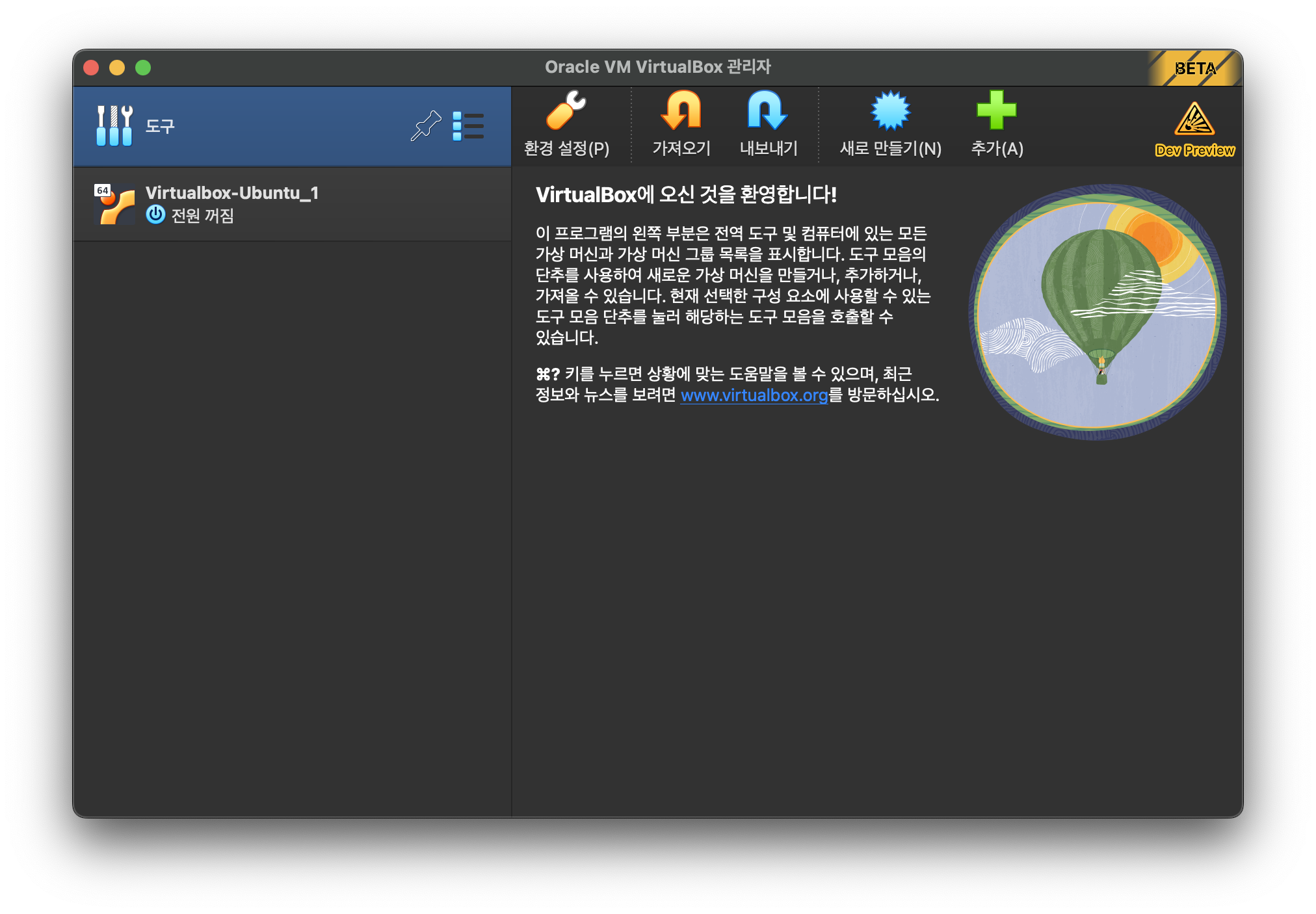Click the 내보내기 toolbar label
Screen dimensions: 1316x914
[769, 149]
